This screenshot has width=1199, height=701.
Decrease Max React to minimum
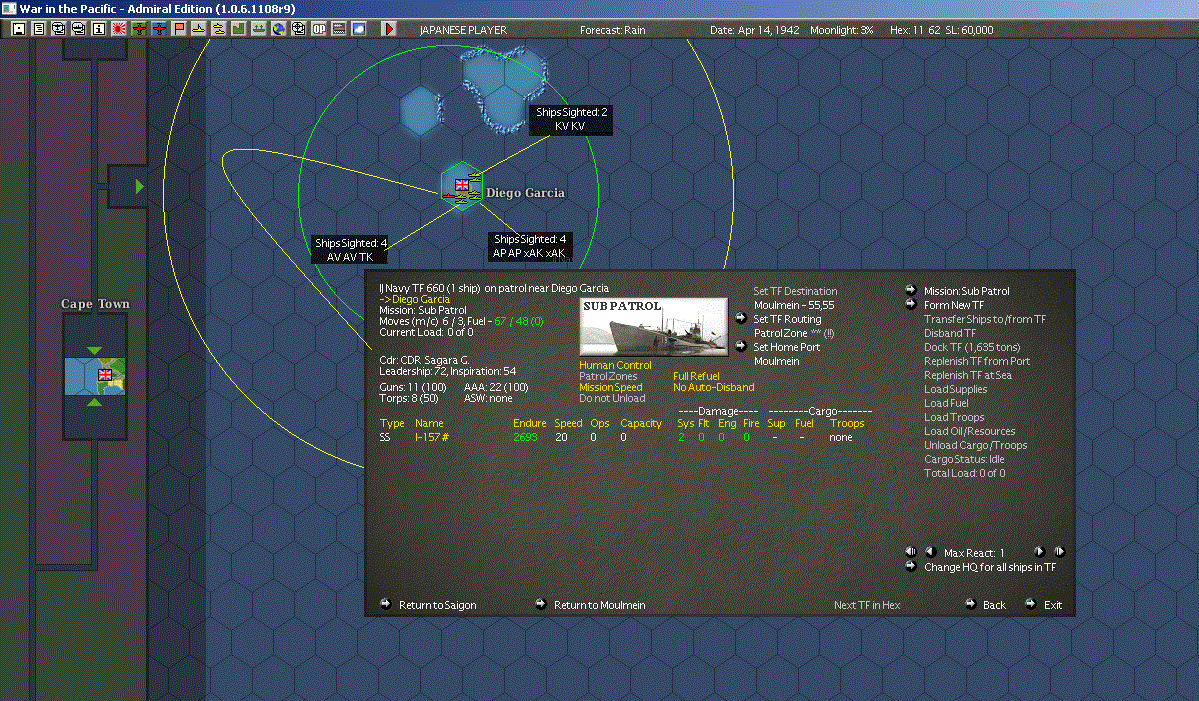[x=911, y=551]
